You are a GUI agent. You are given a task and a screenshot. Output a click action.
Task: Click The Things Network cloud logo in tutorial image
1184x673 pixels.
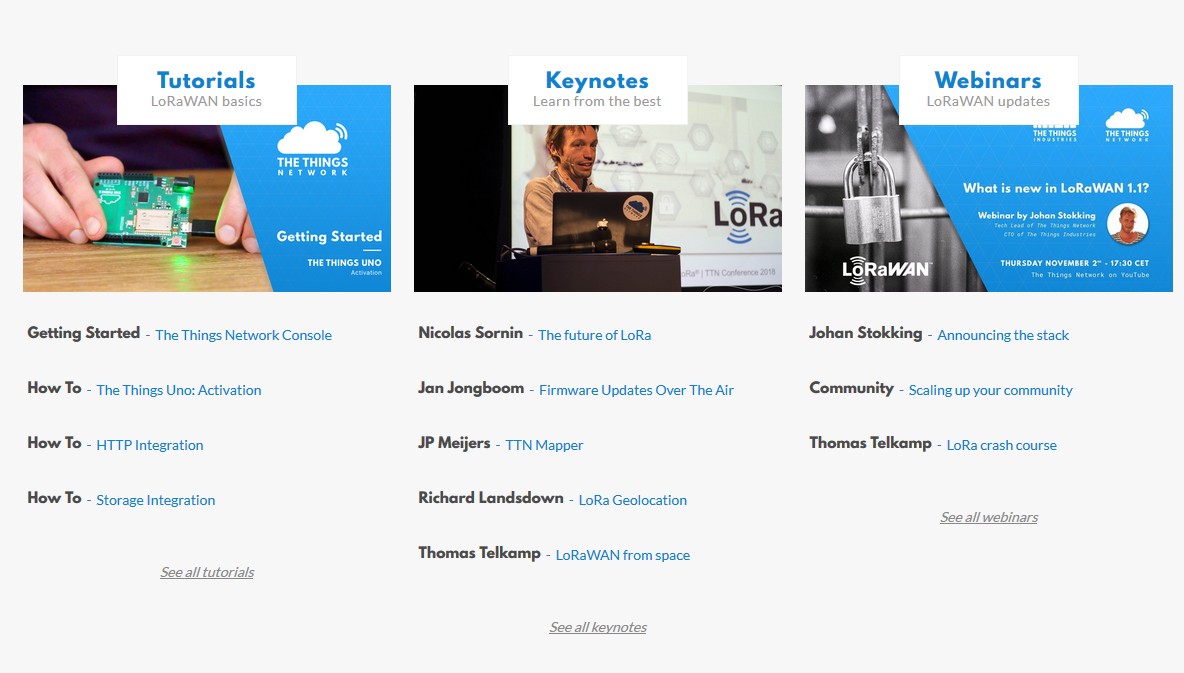(x=313, y=149)
